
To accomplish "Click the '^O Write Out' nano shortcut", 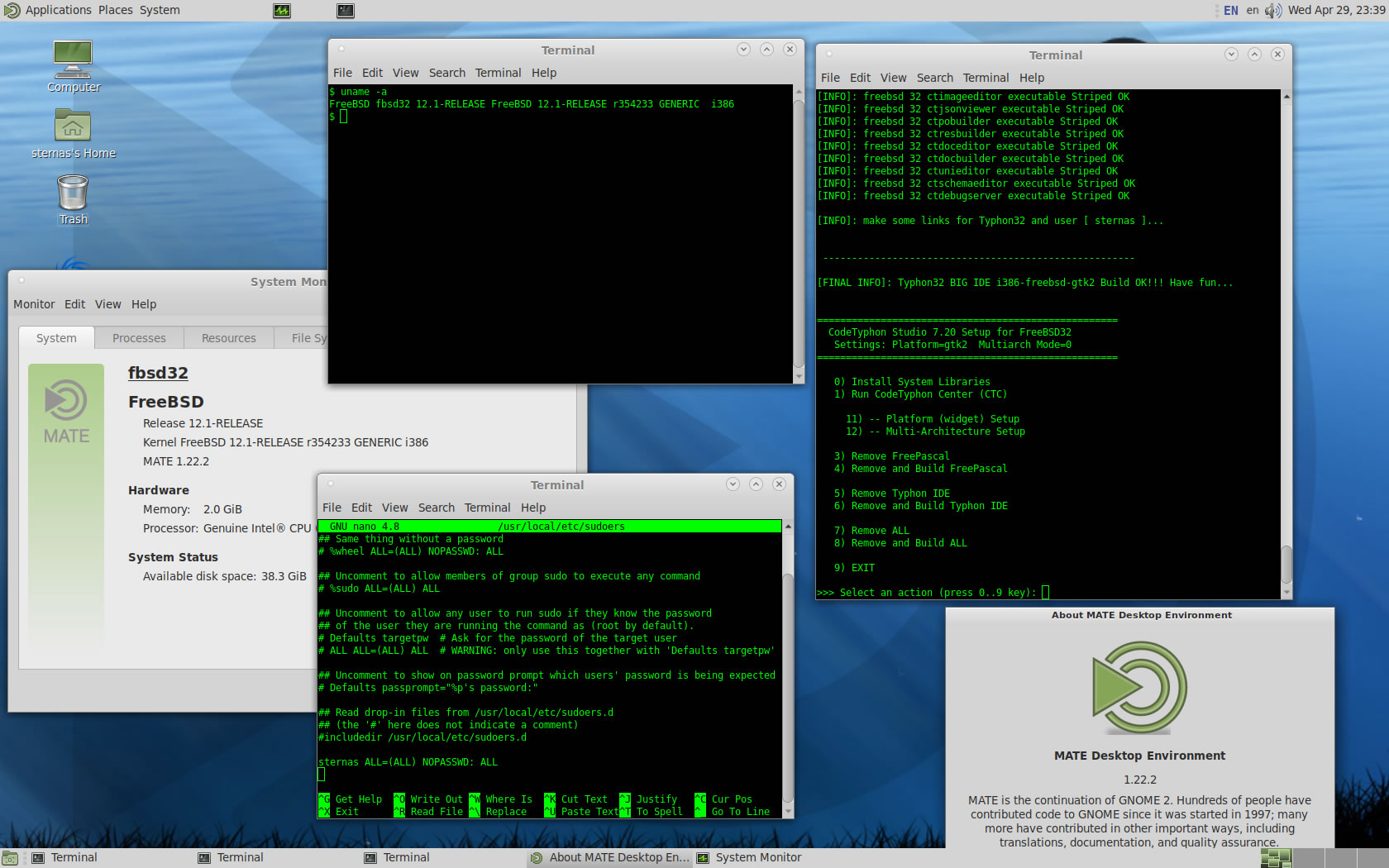I will (428, 799).
